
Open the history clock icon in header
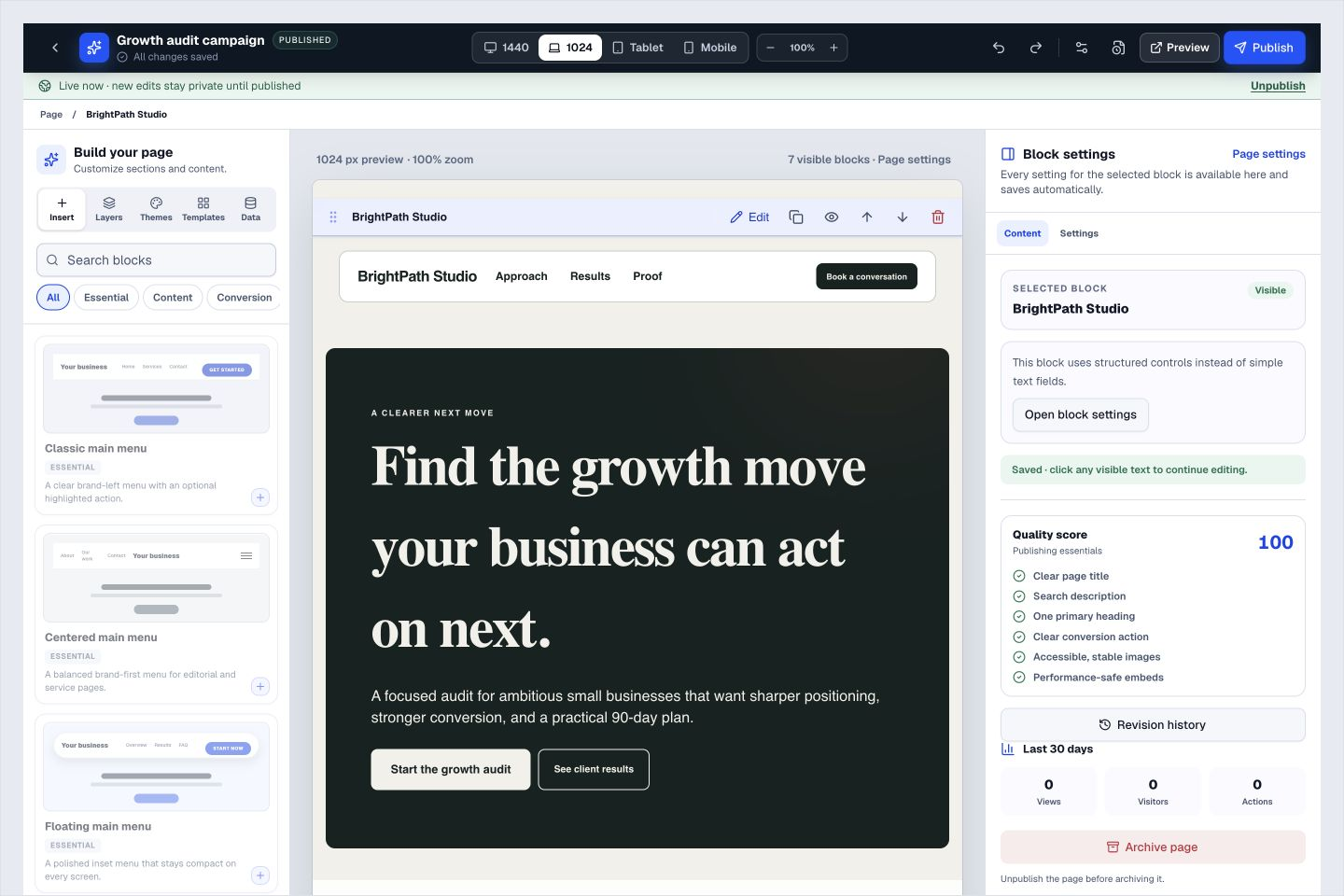[x=1118, y=48]
